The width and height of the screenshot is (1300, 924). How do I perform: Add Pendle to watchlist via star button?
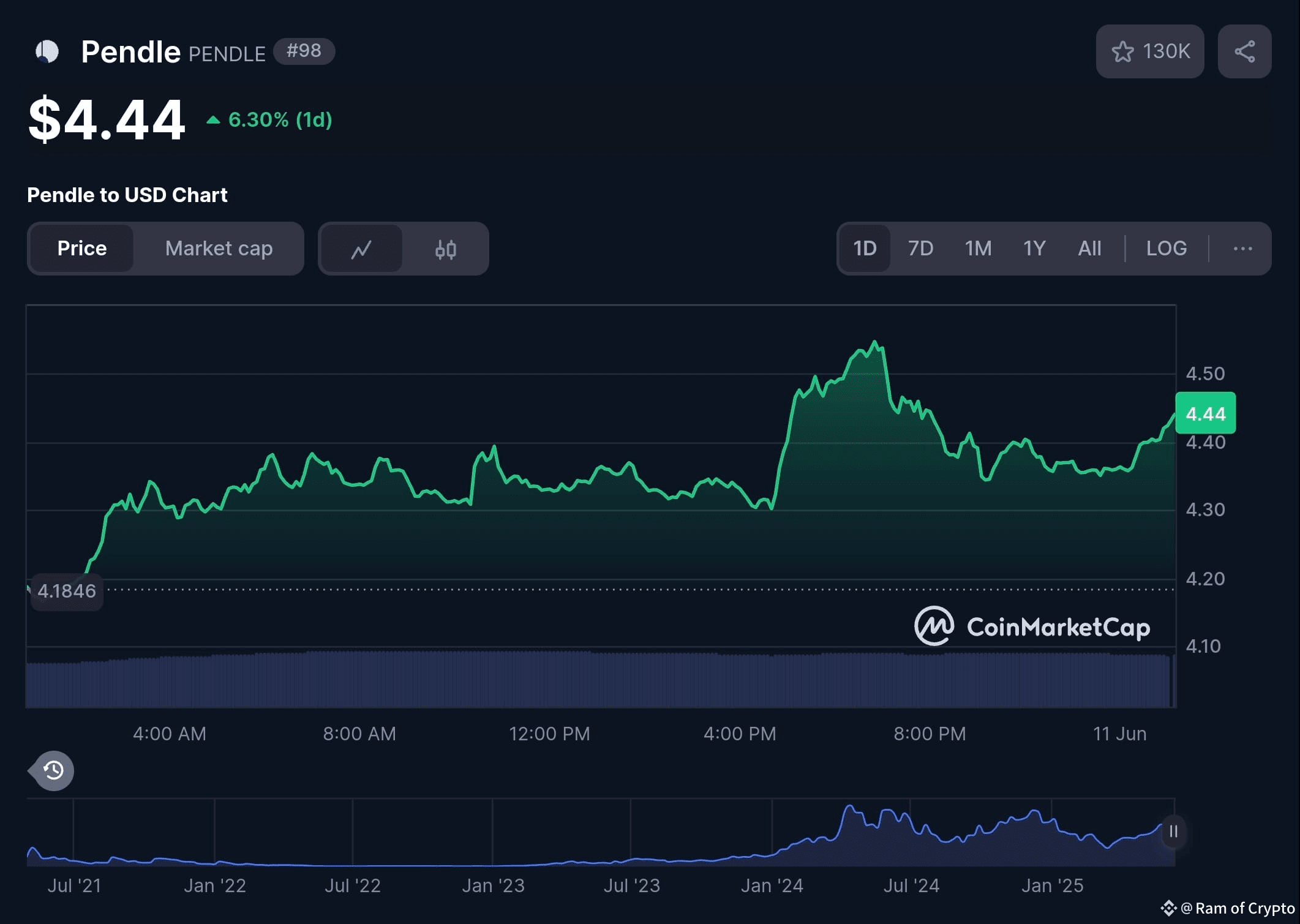click(1149, 51)
